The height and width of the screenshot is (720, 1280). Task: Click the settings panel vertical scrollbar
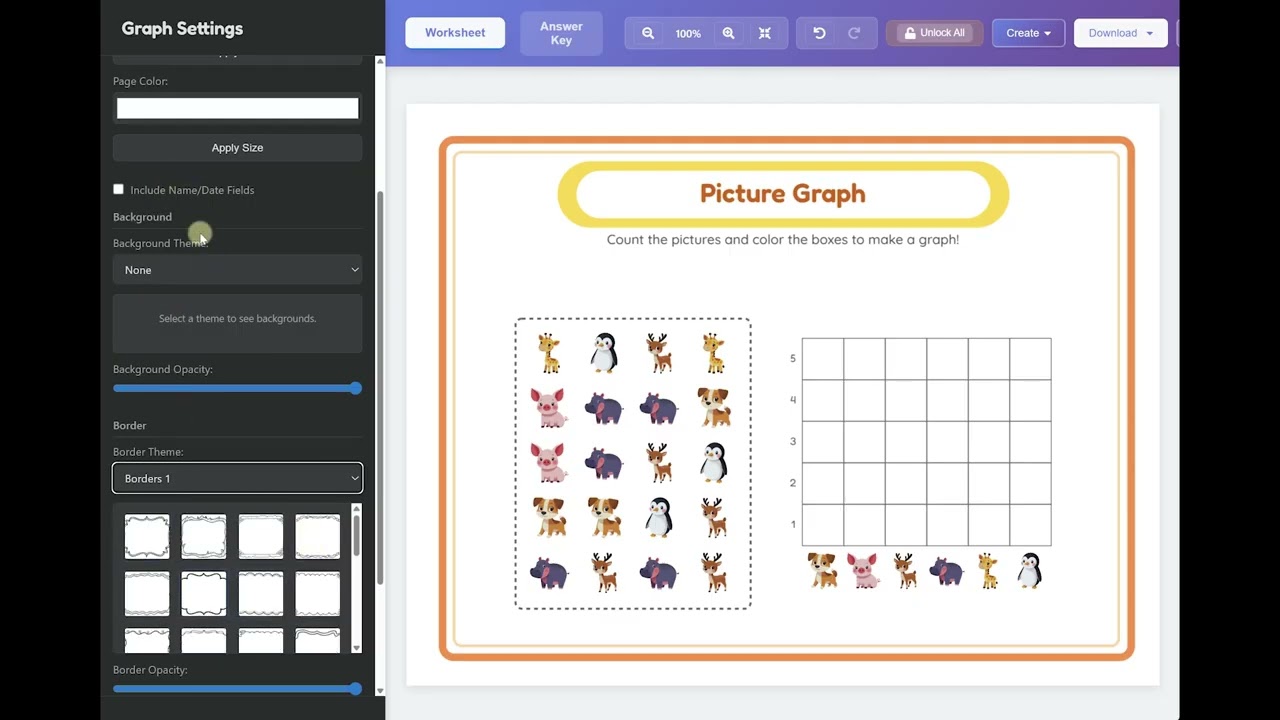(380, 388)
